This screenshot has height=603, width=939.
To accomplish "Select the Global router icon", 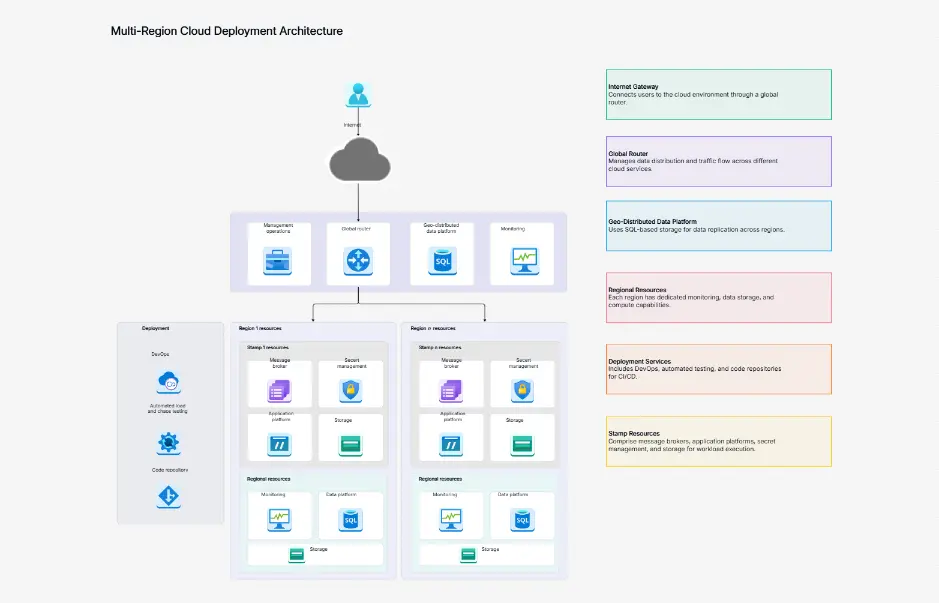I will (357, 258).
